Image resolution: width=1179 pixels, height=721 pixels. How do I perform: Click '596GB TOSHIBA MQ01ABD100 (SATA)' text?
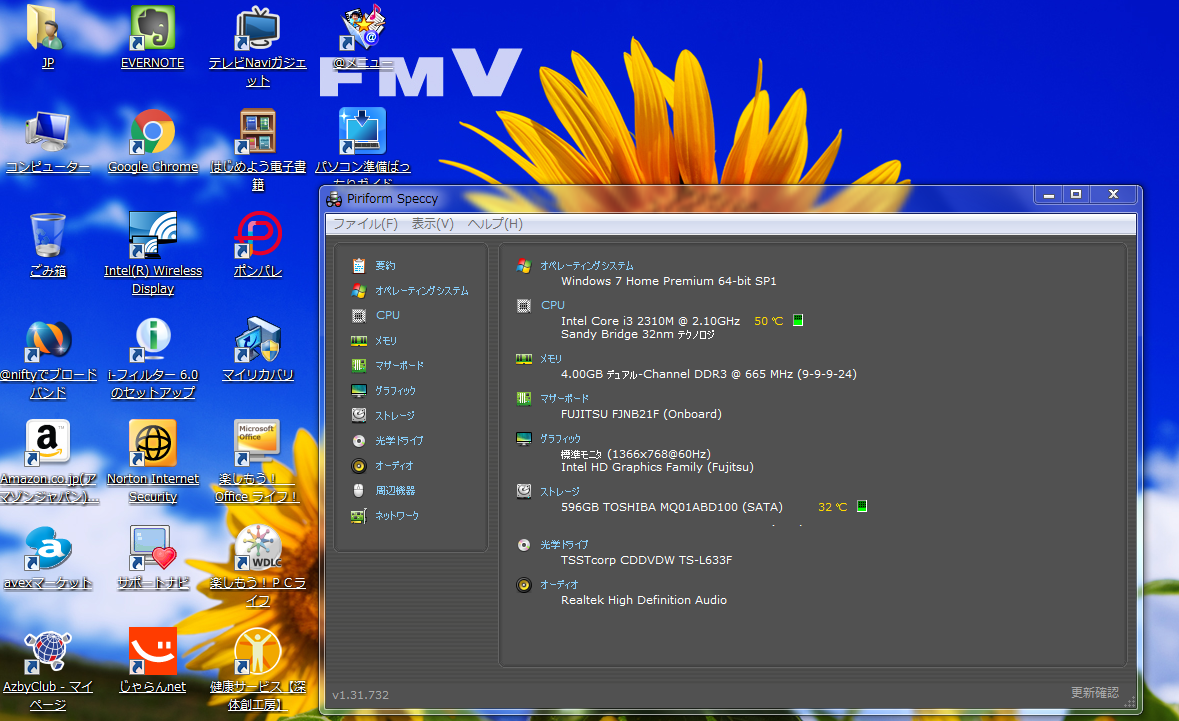coord(671,507)
